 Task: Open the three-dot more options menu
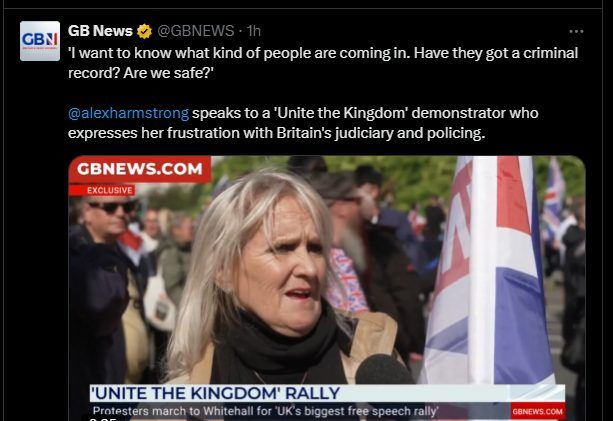click(576, 31)
